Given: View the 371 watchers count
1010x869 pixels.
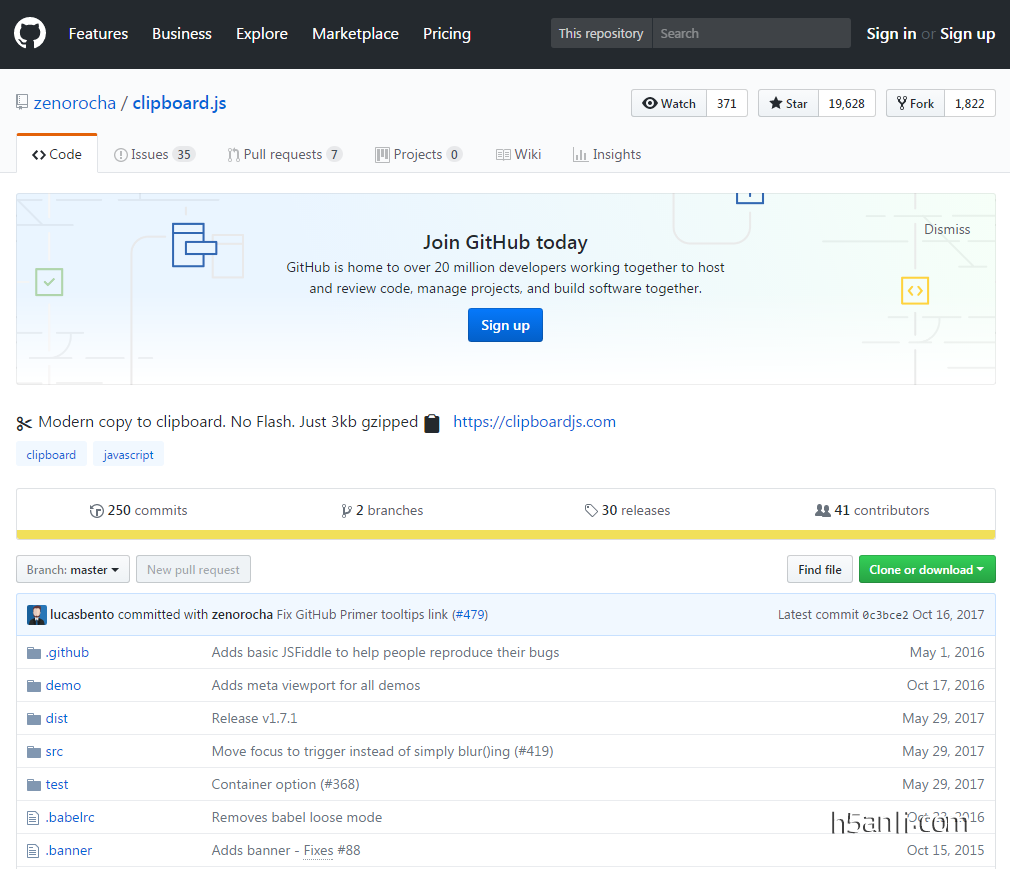Looking at the screenshot, I should [727, 103].
